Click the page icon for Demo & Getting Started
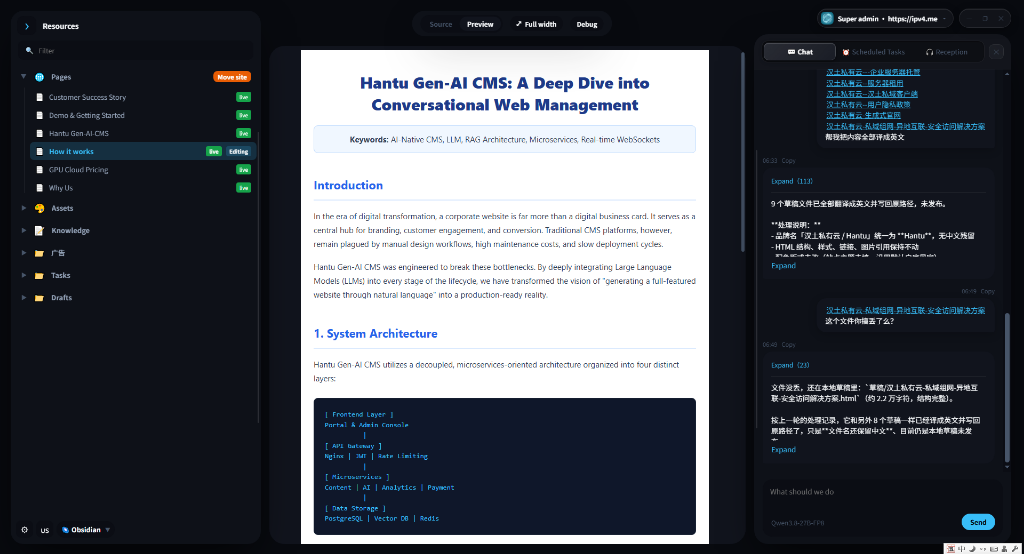 pos(40,116)
